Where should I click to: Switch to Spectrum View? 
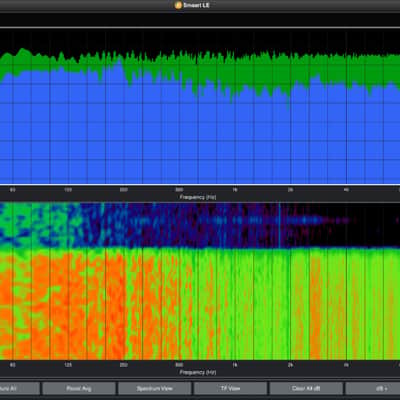coord(155,388)
